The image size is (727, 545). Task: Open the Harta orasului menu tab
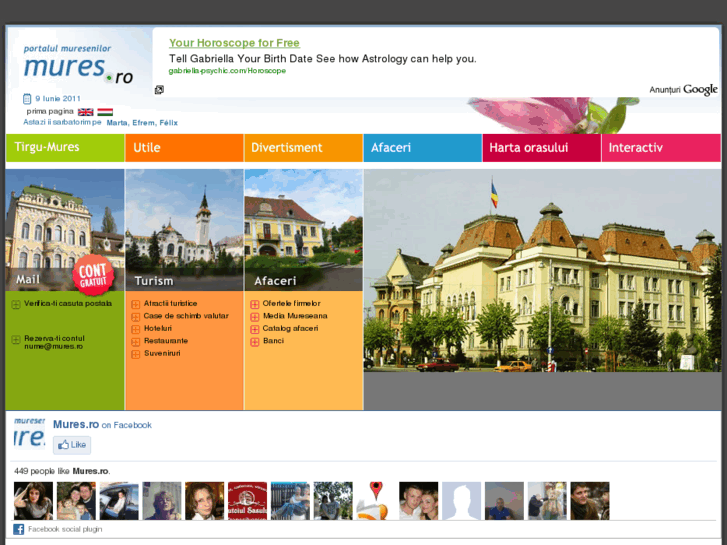tap(542, 147)
